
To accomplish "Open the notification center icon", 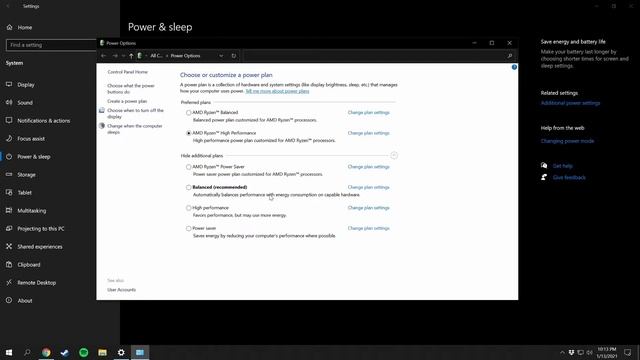I will (x=628, y=352).
